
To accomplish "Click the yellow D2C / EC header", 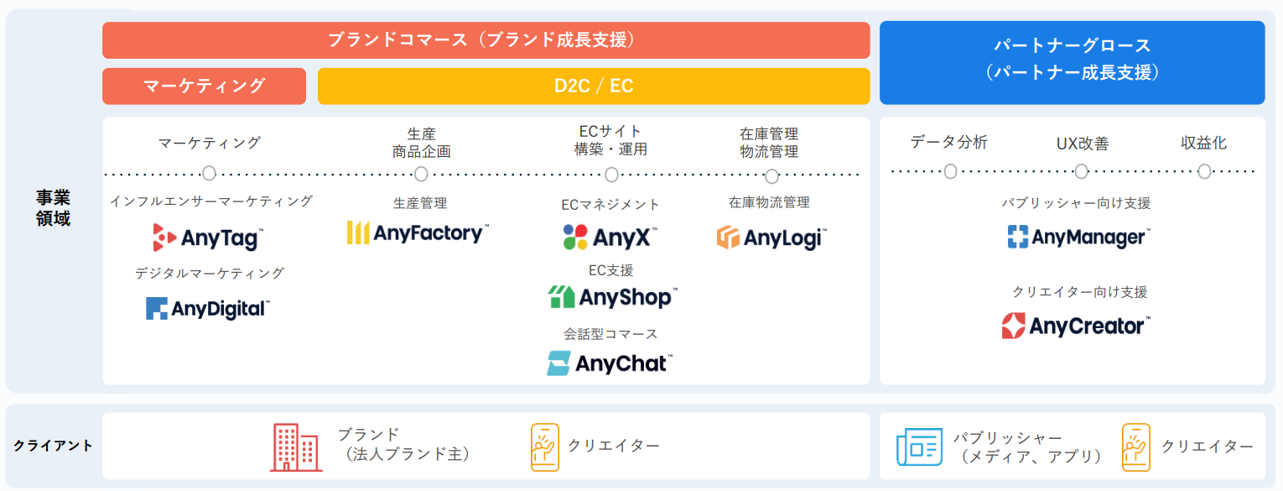I will (x=594, y=86).
